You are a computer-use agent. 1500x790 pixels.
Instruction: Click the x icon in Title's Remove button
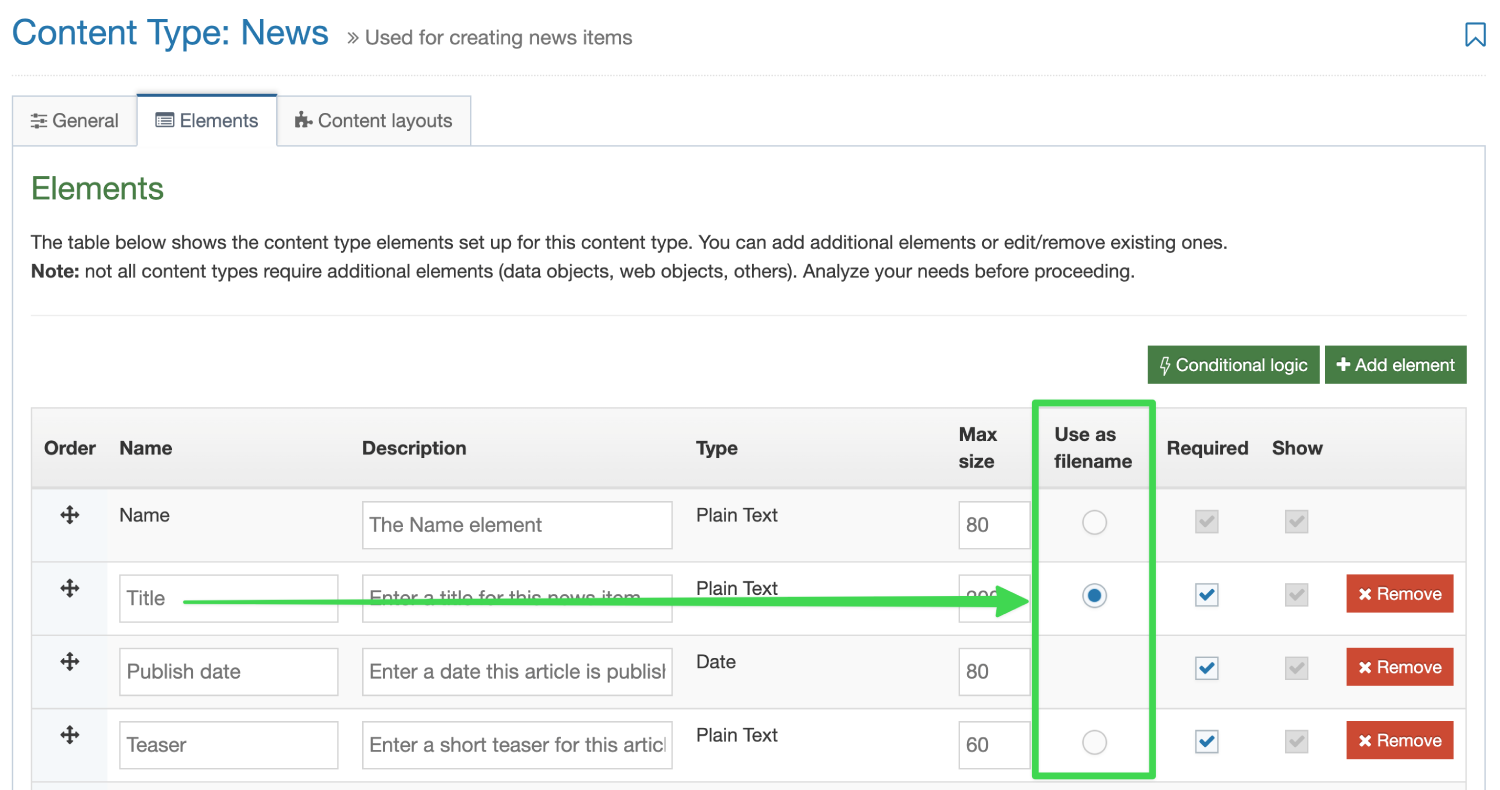pyautogui.click(x=1366, y=593)
